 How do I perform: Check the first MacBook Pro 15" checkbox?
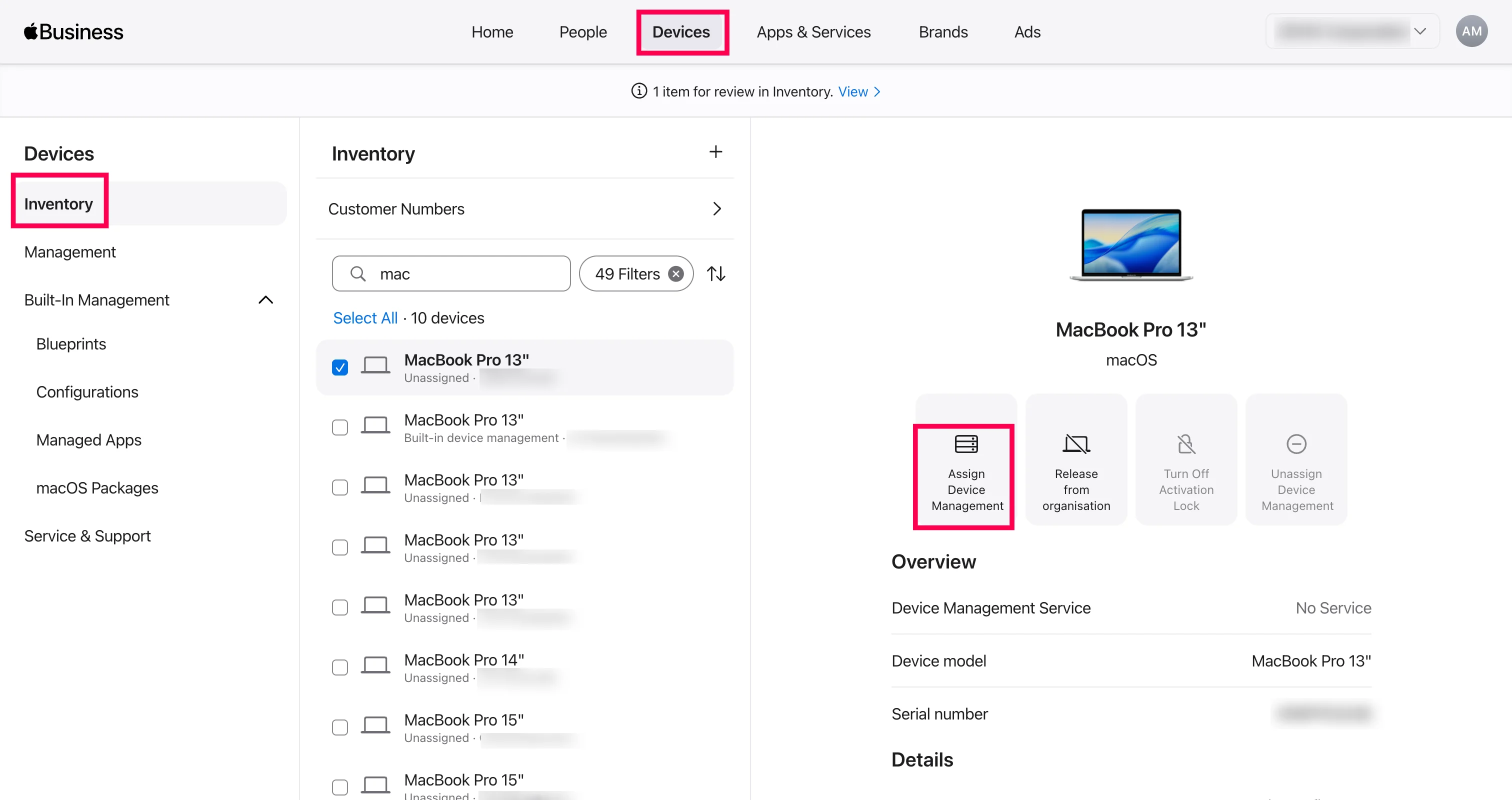pos(340,727)
